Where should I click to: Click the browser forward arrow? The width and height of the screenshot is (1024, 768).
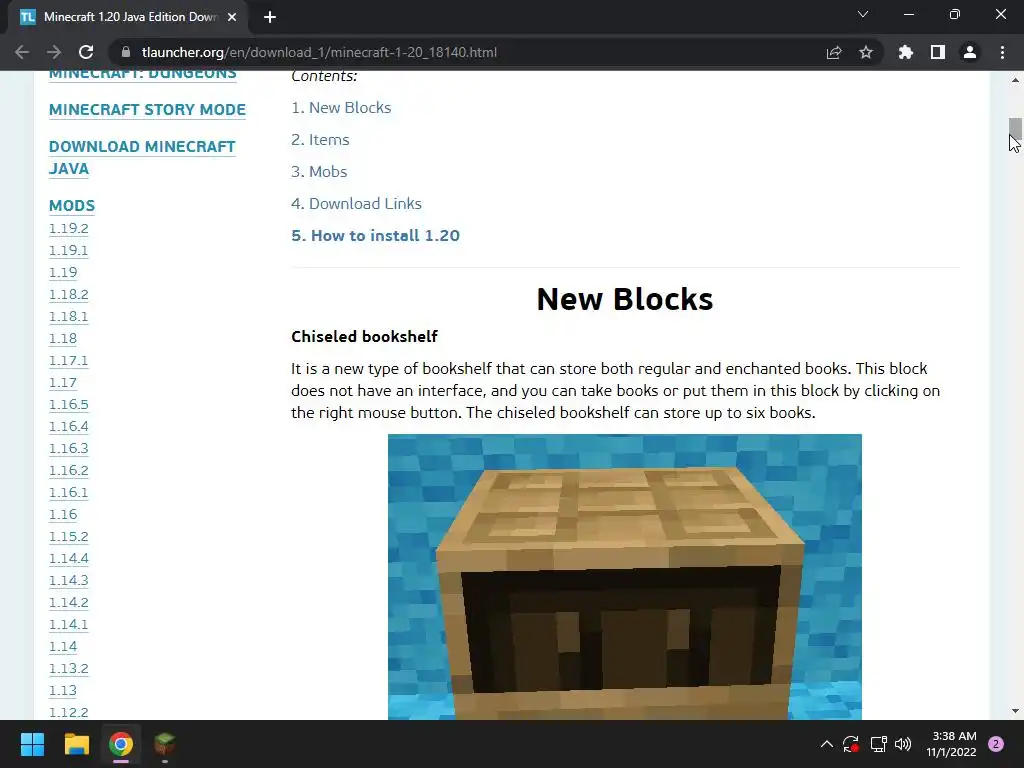54,52
